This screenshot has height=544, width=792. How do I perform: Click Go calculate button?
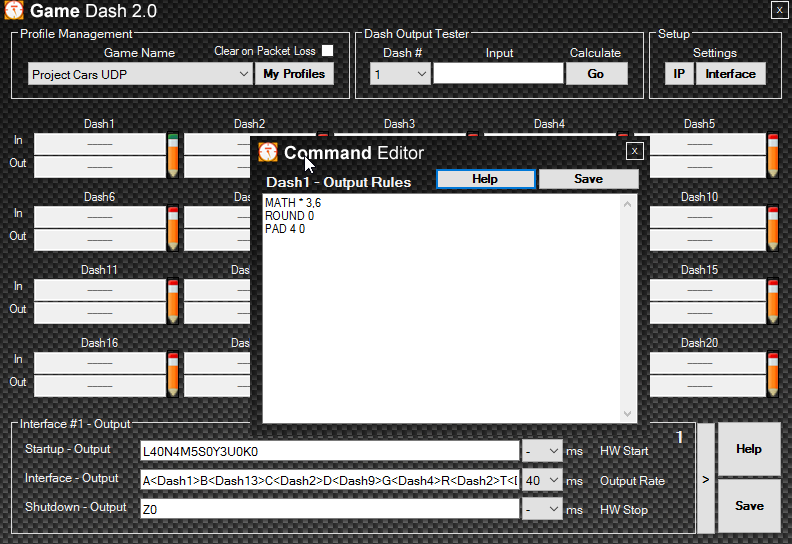596,74
